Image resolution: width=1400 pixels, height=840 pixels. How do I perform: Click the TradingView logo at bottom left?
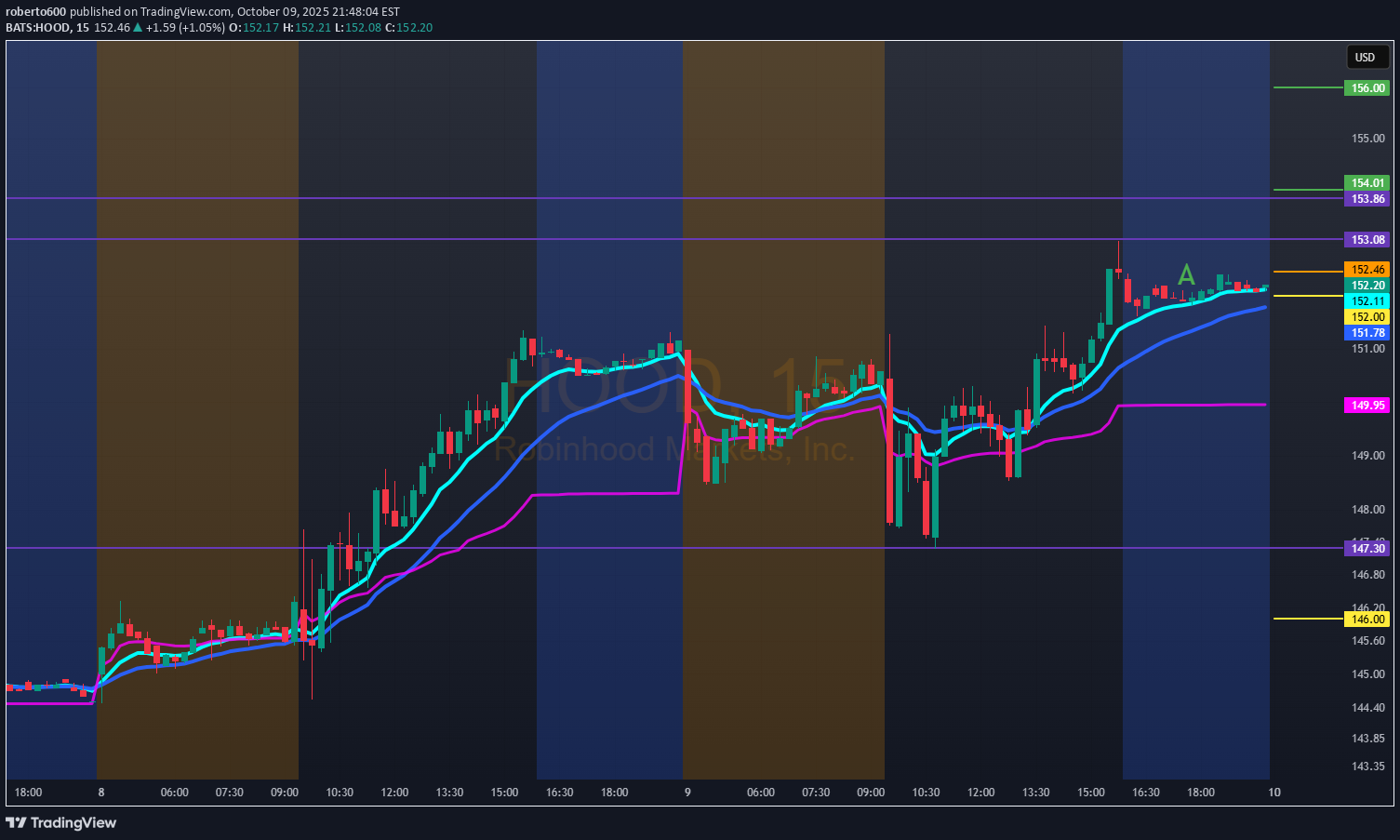61,822
